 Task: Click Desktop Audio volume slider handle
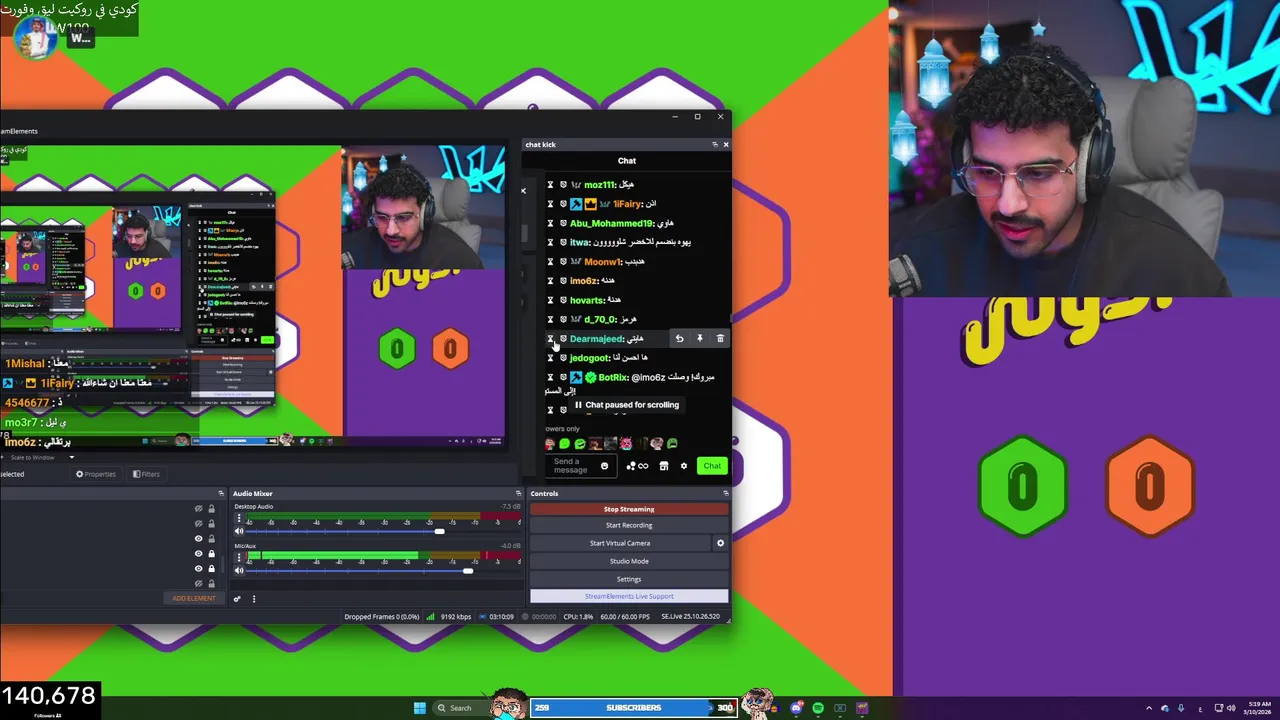[x=439, y=531]
